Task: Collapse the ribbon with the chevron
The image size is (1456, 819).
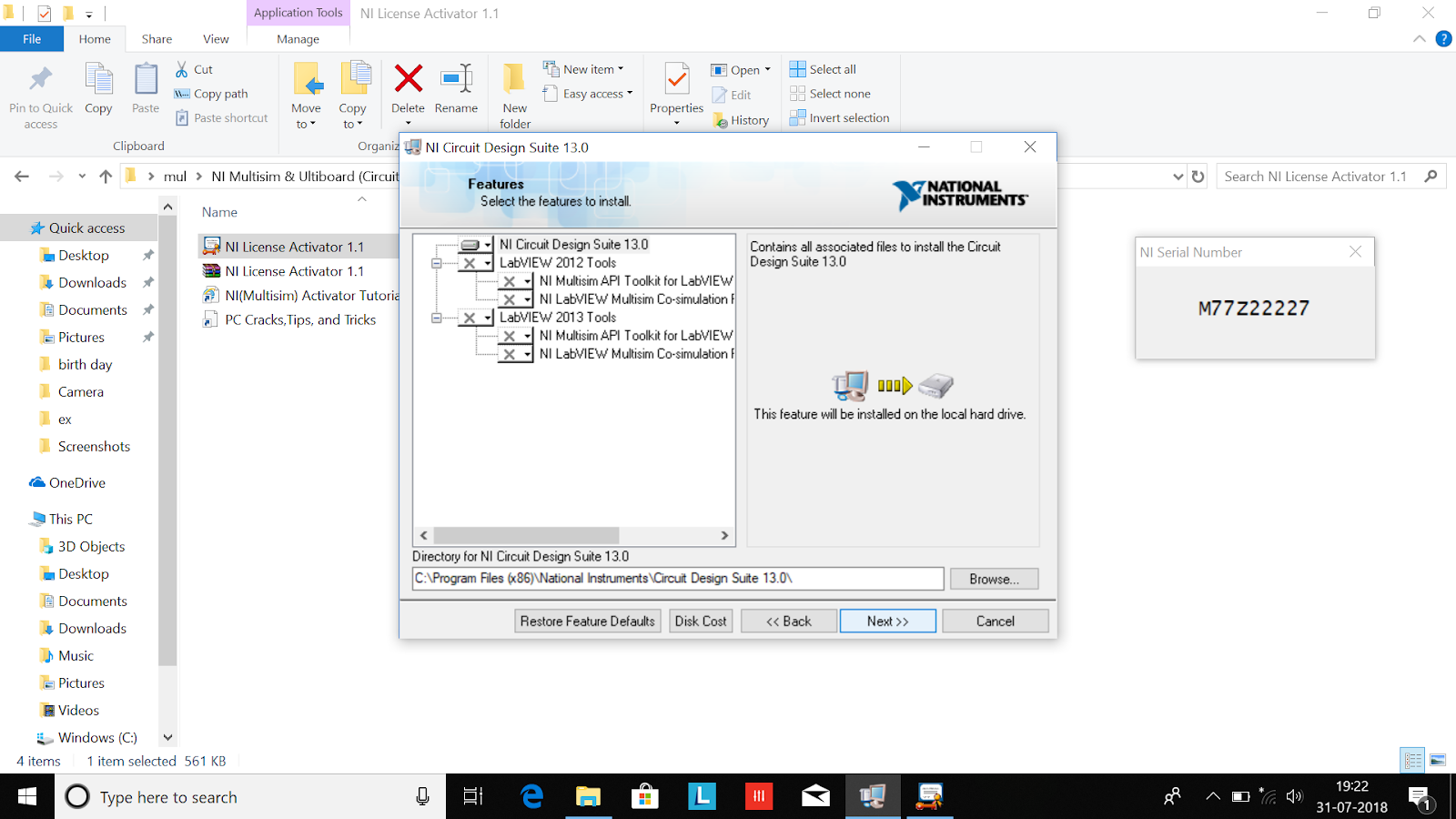Action: click(1420, 38)
